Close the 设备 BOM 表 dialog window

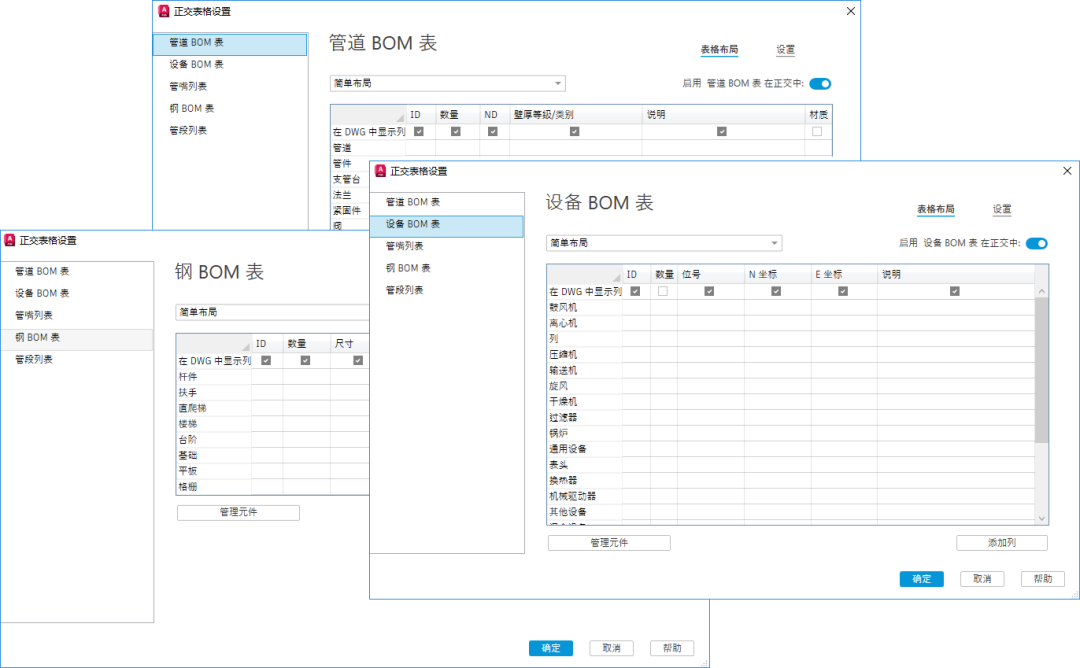[1067, 171]
